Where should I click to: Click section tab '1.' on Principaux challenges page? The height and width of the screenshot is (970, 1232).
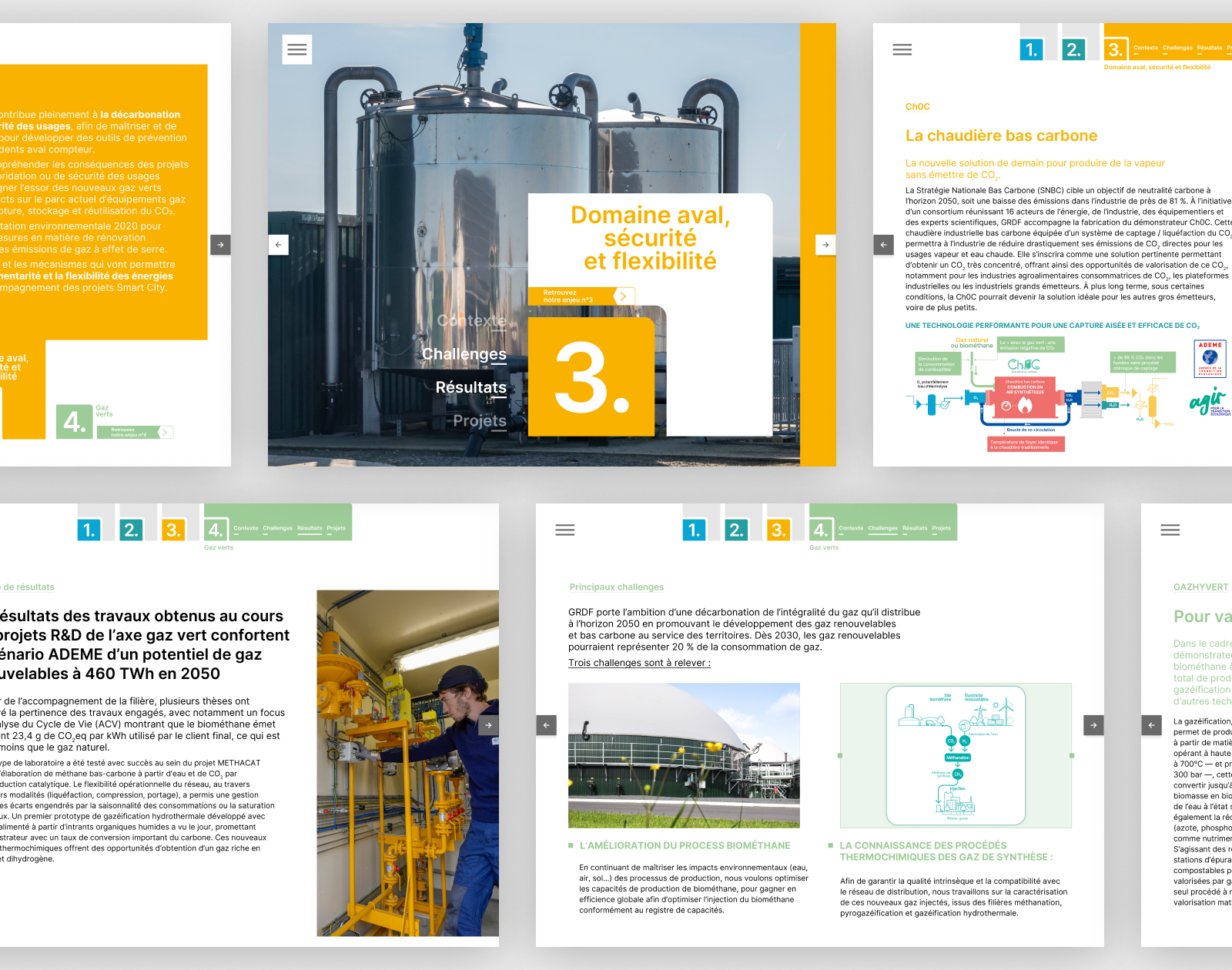tap(694, 530)
